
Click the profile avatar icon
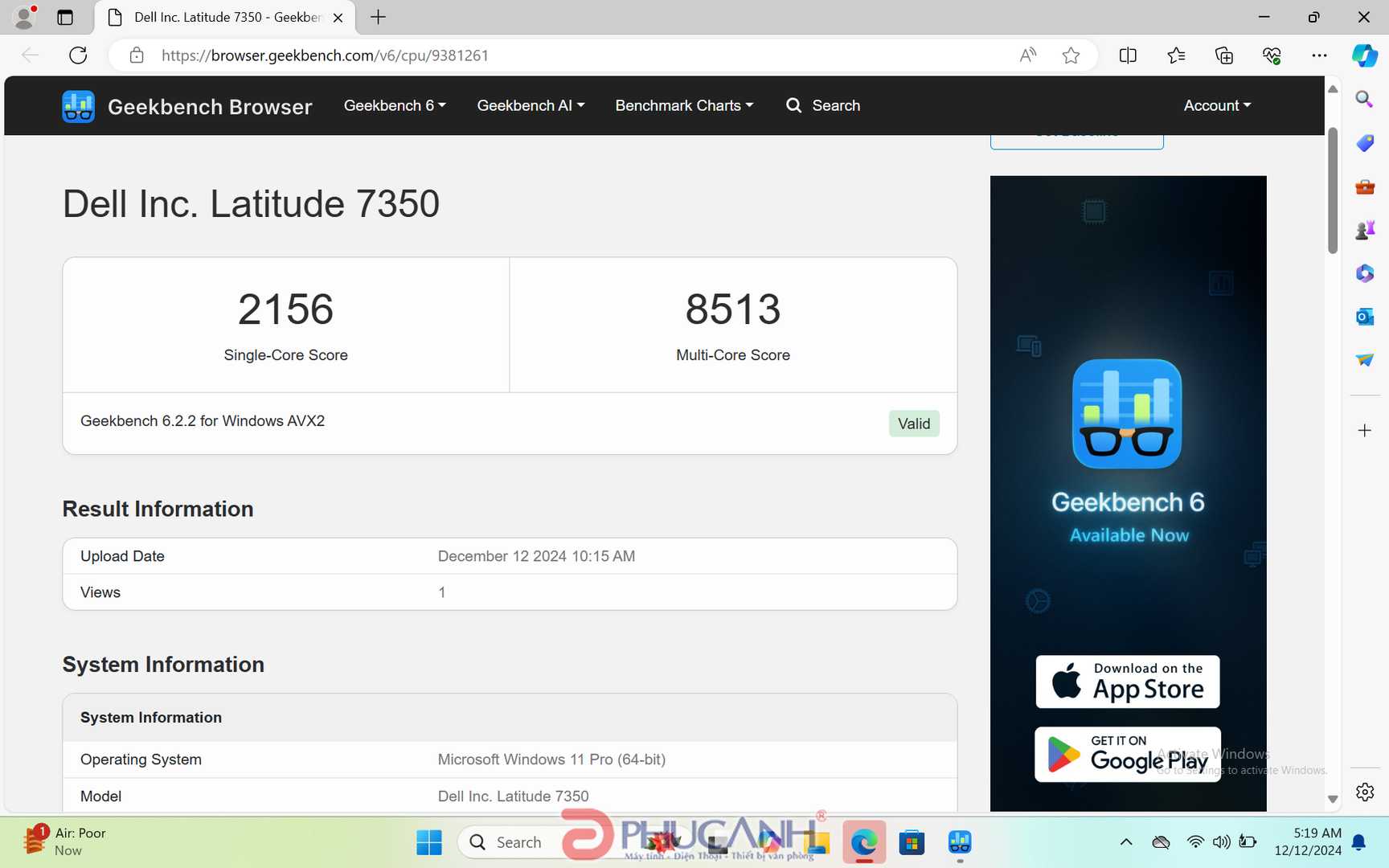(25, 17)
